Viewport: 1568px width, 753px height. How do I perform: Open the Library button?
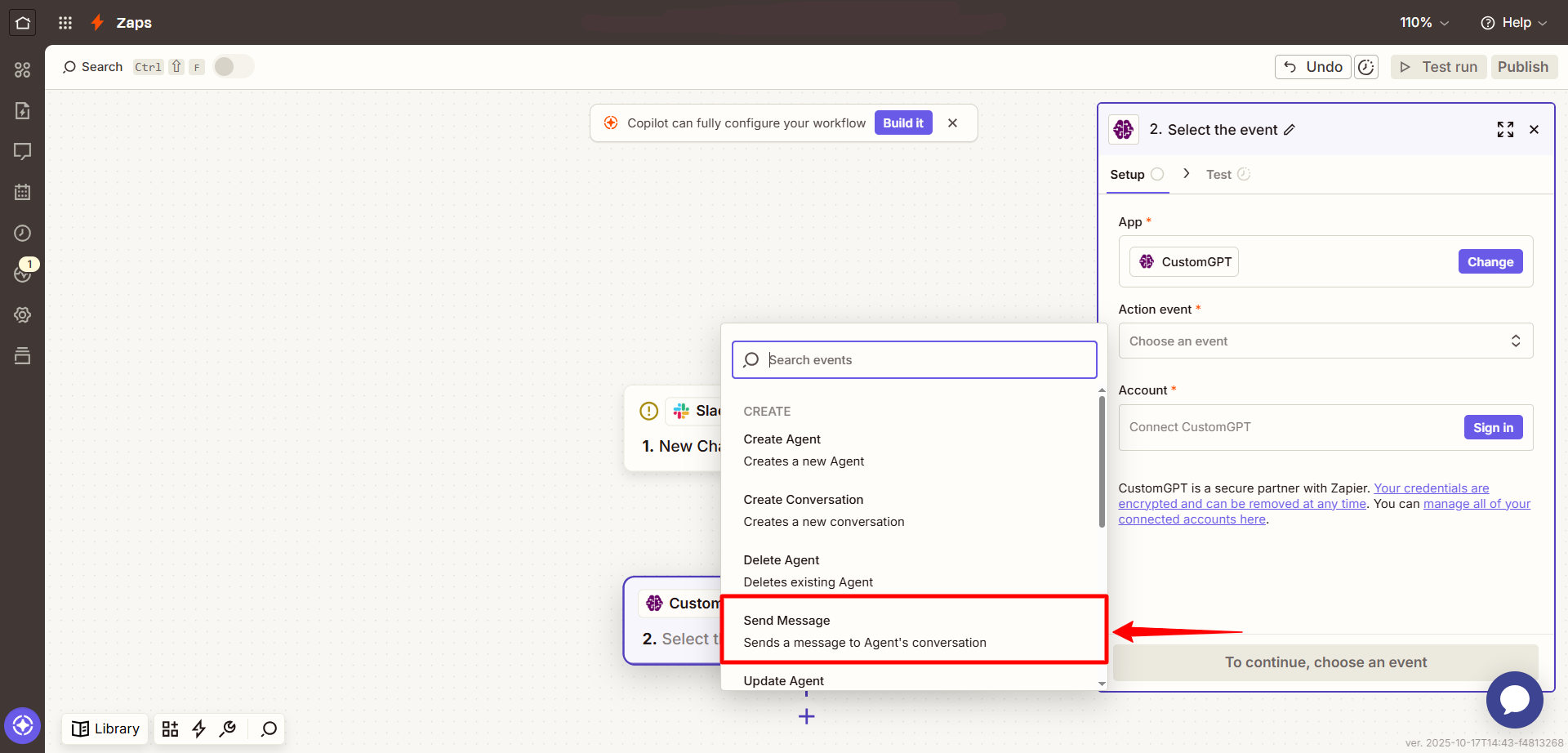pos(105,728)
